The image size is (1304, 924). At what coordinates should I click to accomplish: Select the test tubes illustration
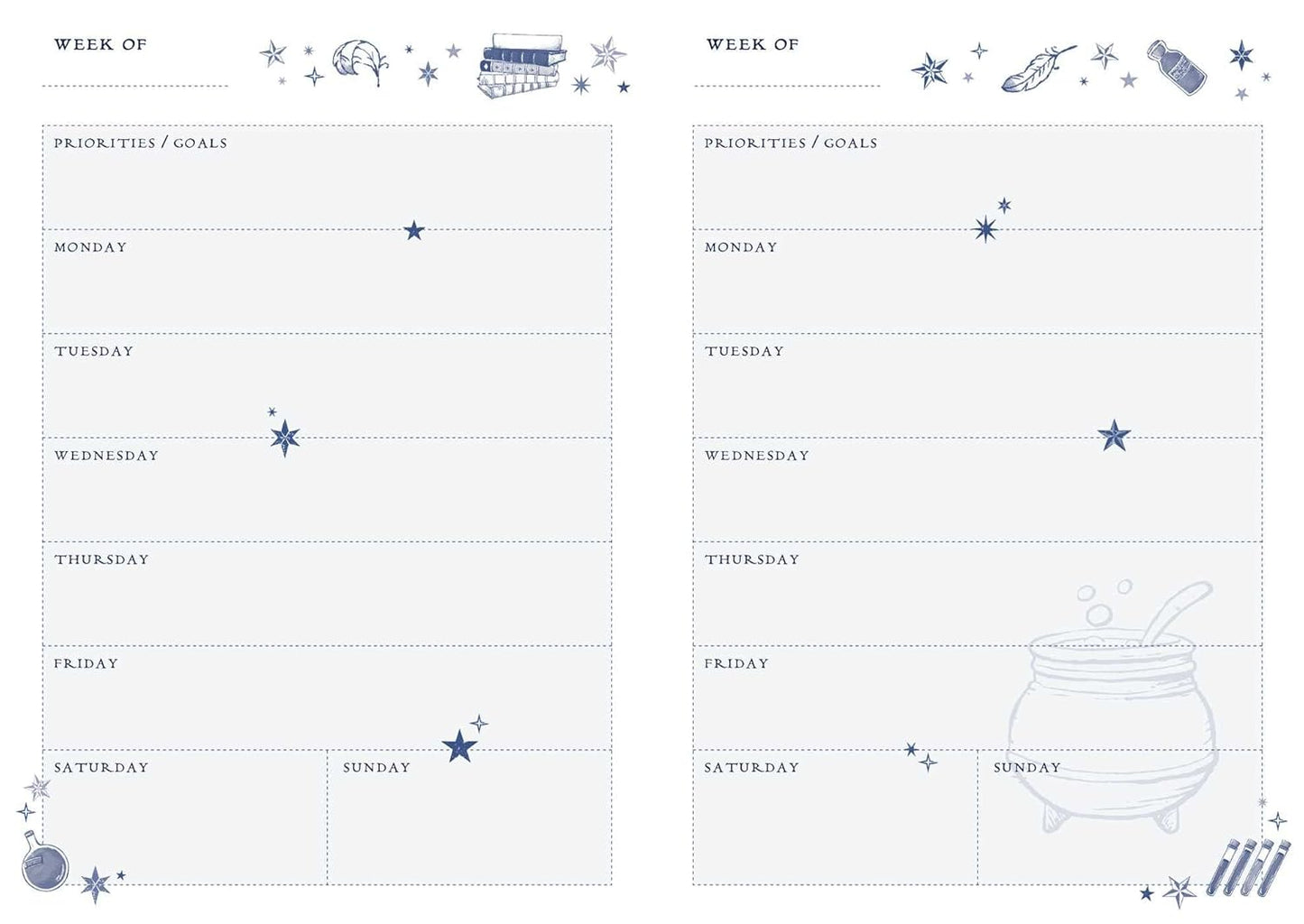[x=1241, y=867]
